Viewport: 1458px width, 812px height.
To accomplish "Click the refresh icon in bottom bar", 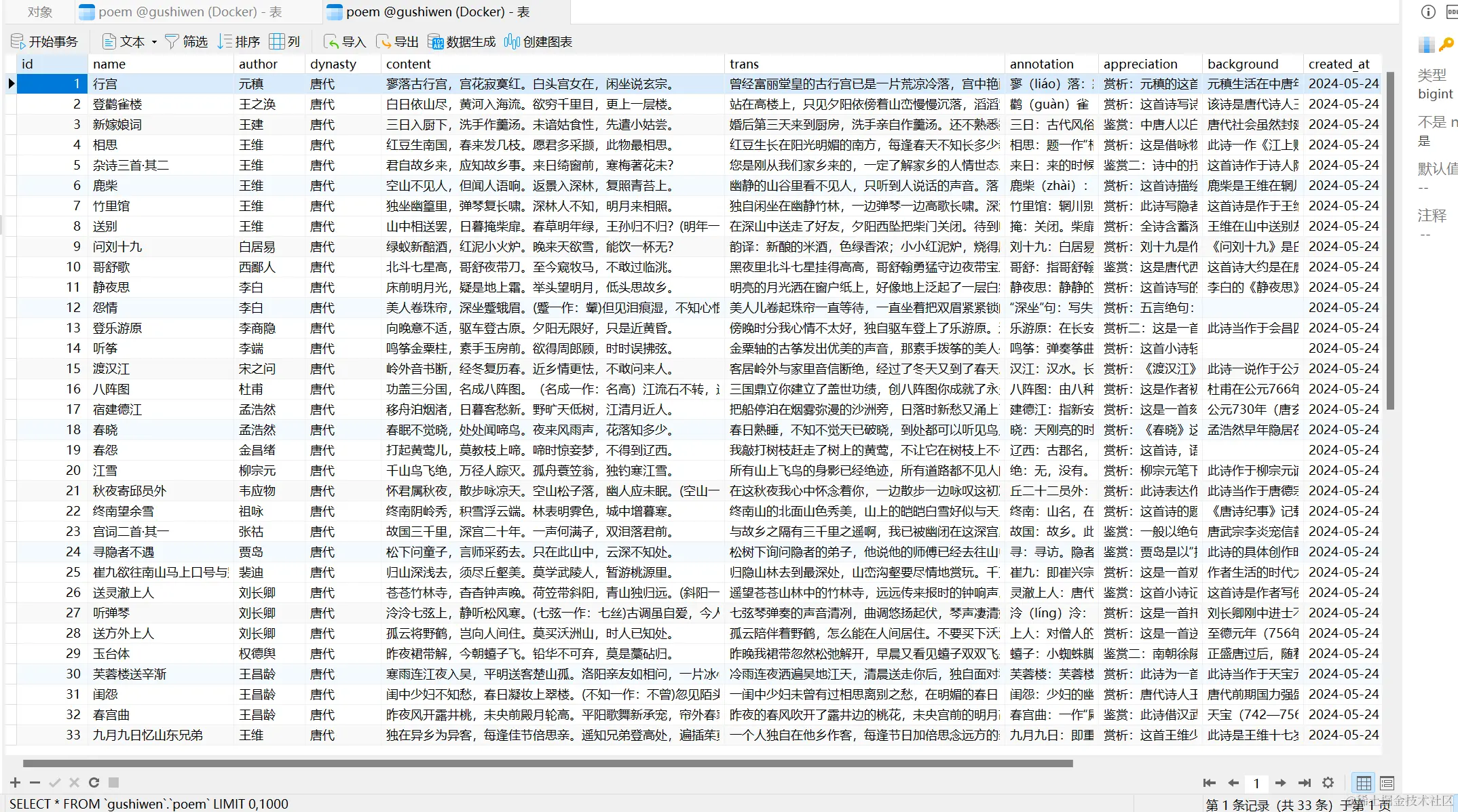I will (x=94, y=782).
